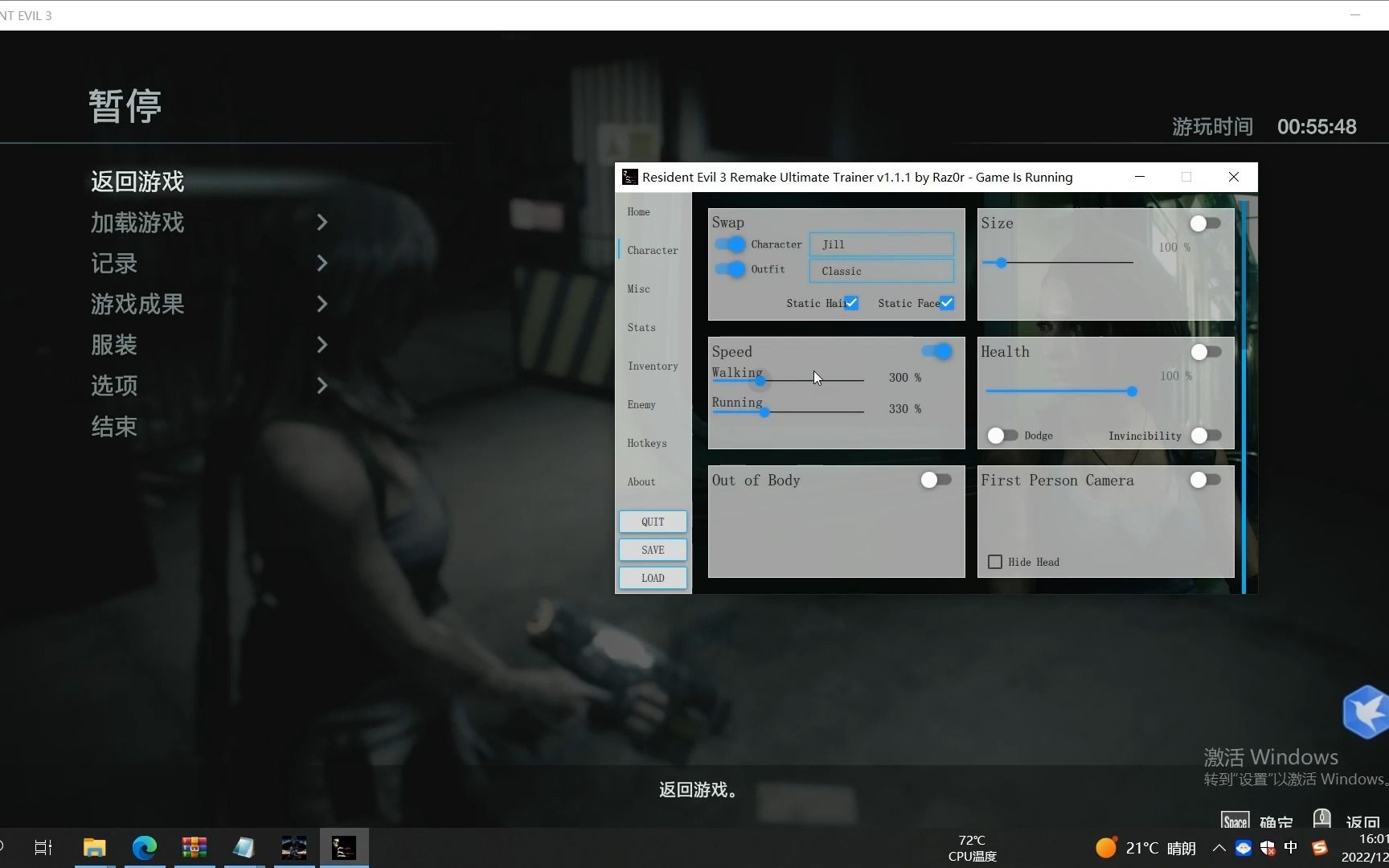Expand the 记录 submenu arrow

(x=322, y=264)
